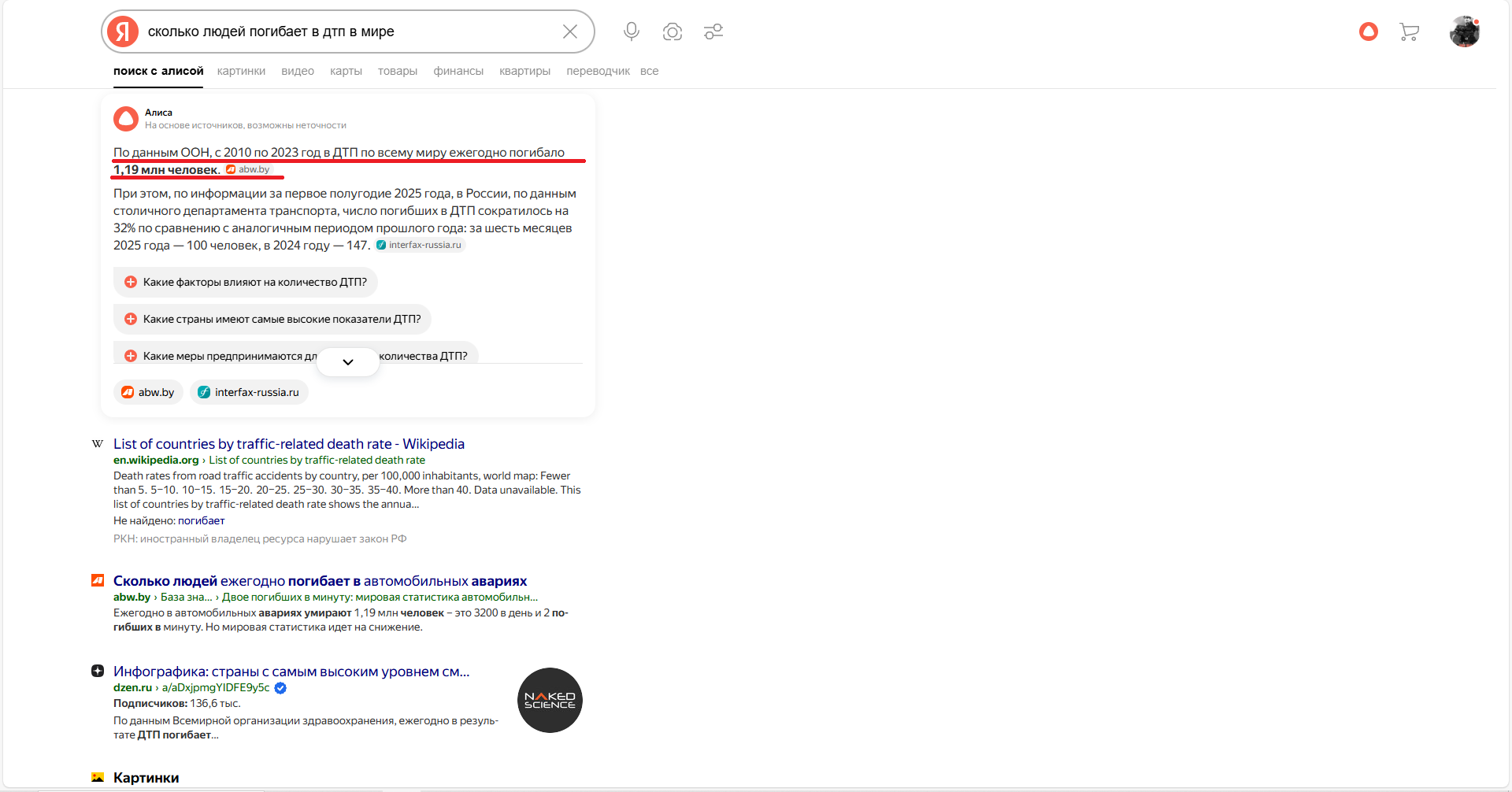
Task: Click the interfax-russia.ru source chip
Action: 249,392
